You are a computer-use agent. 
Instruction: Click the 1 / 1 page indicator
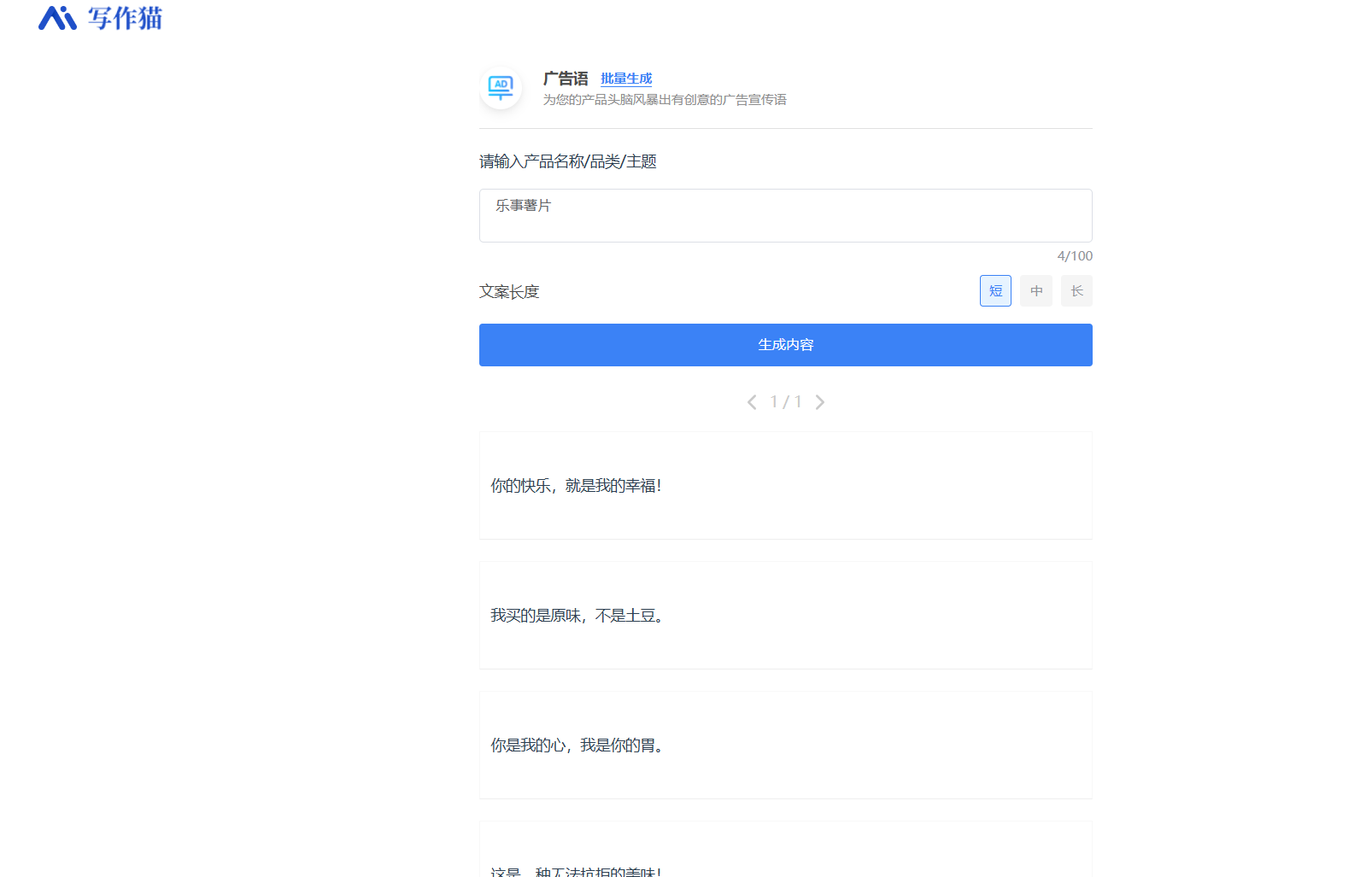pyautogui.click(x=786, y=402)
